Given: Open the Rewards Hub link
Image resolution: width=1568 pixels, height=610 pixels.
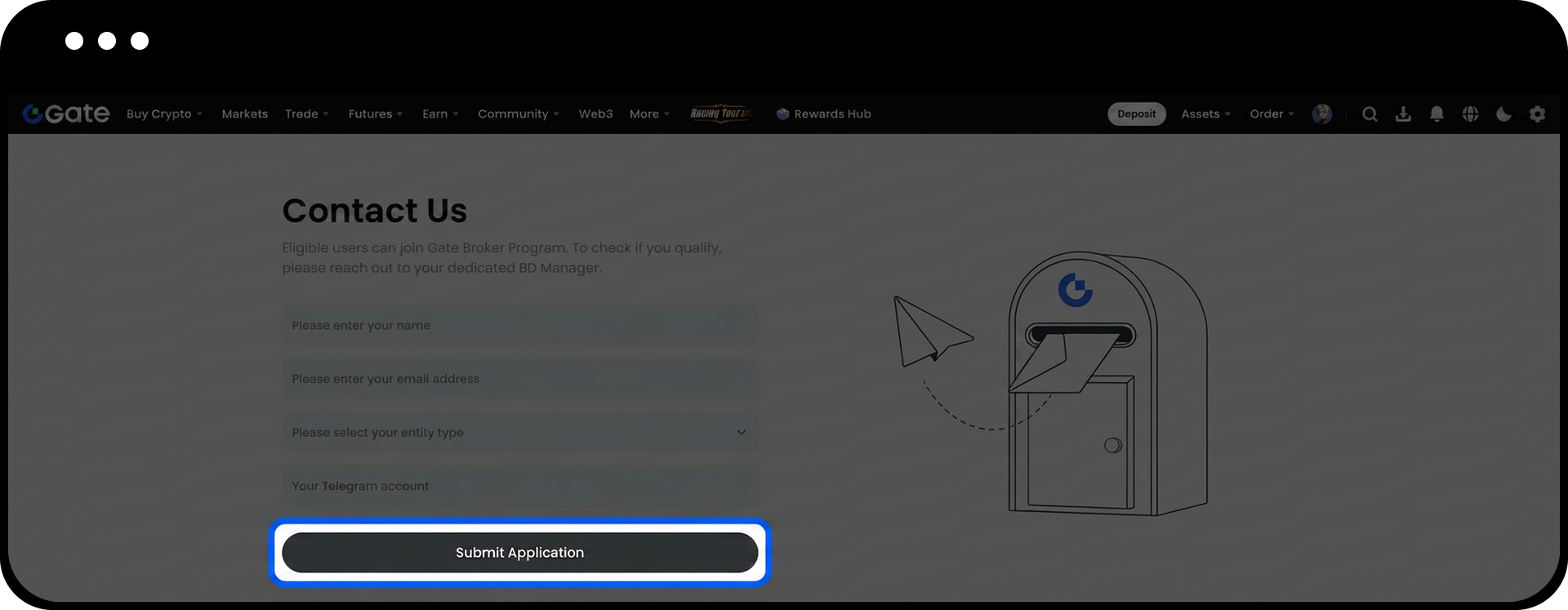Looking at the screenshot, I should [824, 114].
